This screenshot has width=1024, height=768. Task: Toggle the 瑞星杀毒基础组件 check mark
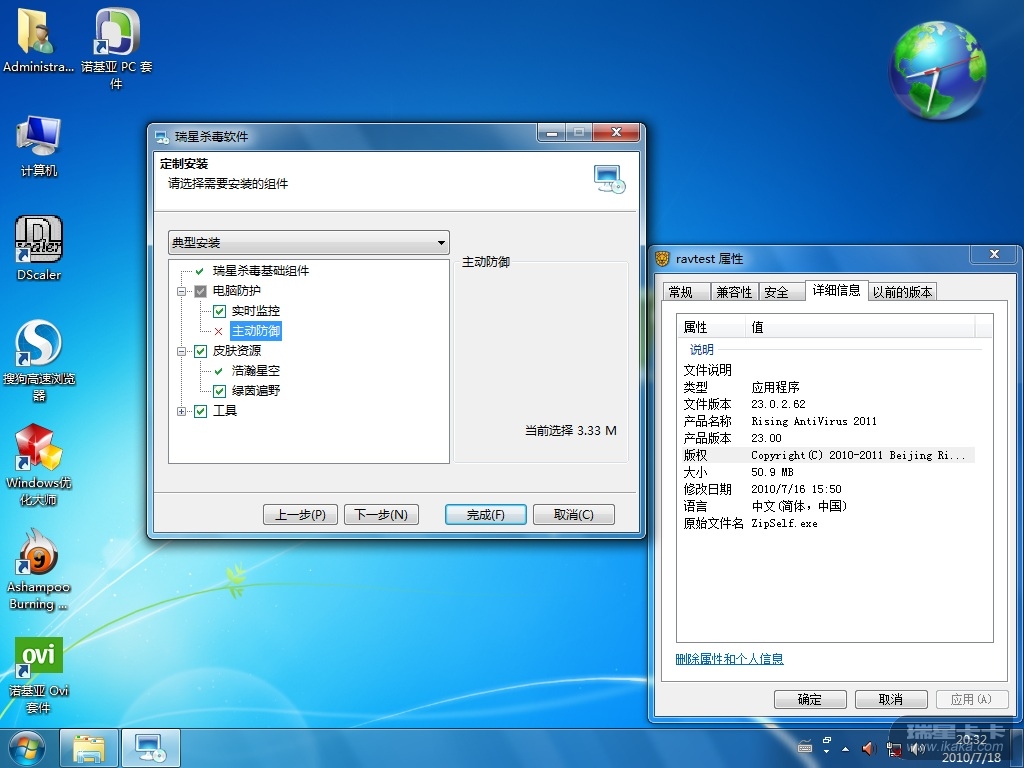coord(200,271)
